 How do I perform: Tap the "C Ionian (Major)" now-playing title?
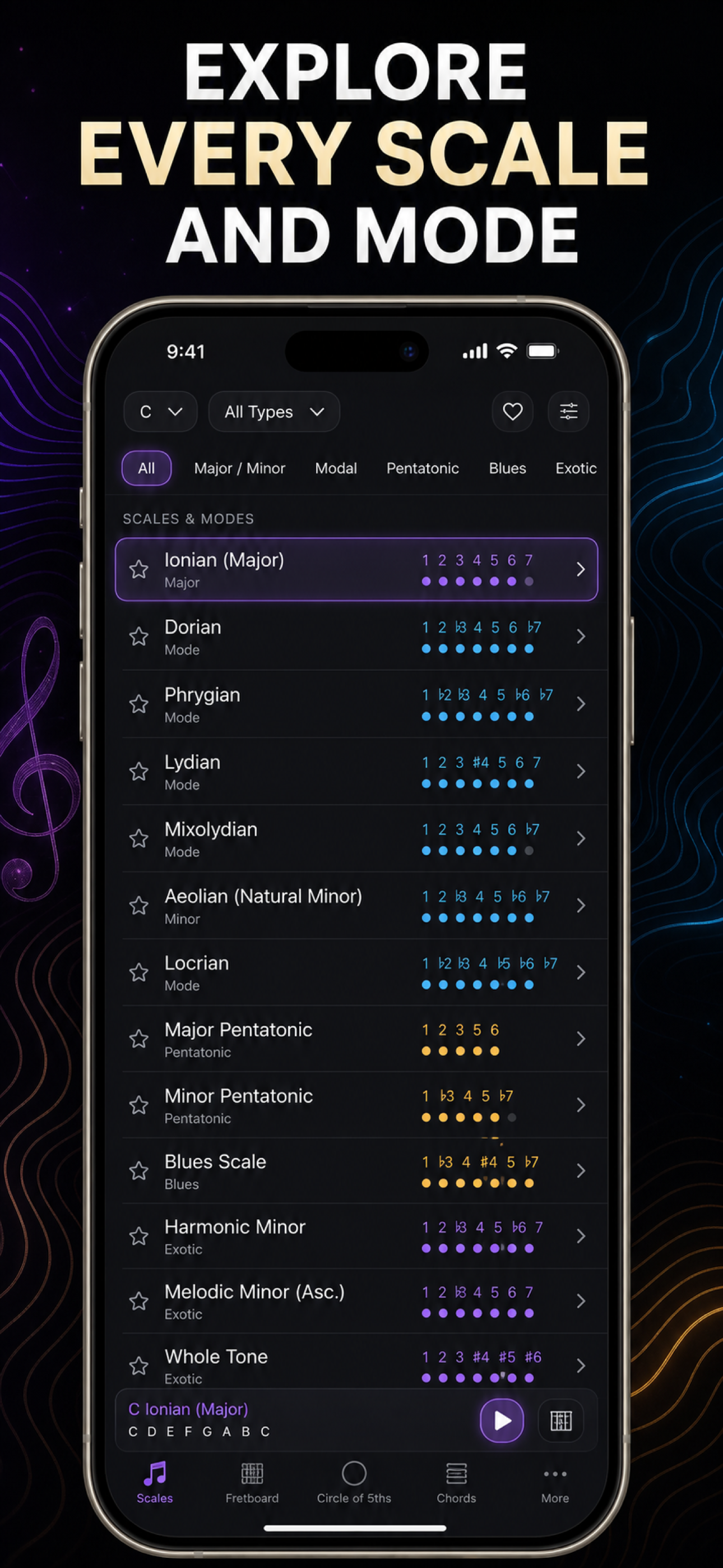click(188, 1410)
